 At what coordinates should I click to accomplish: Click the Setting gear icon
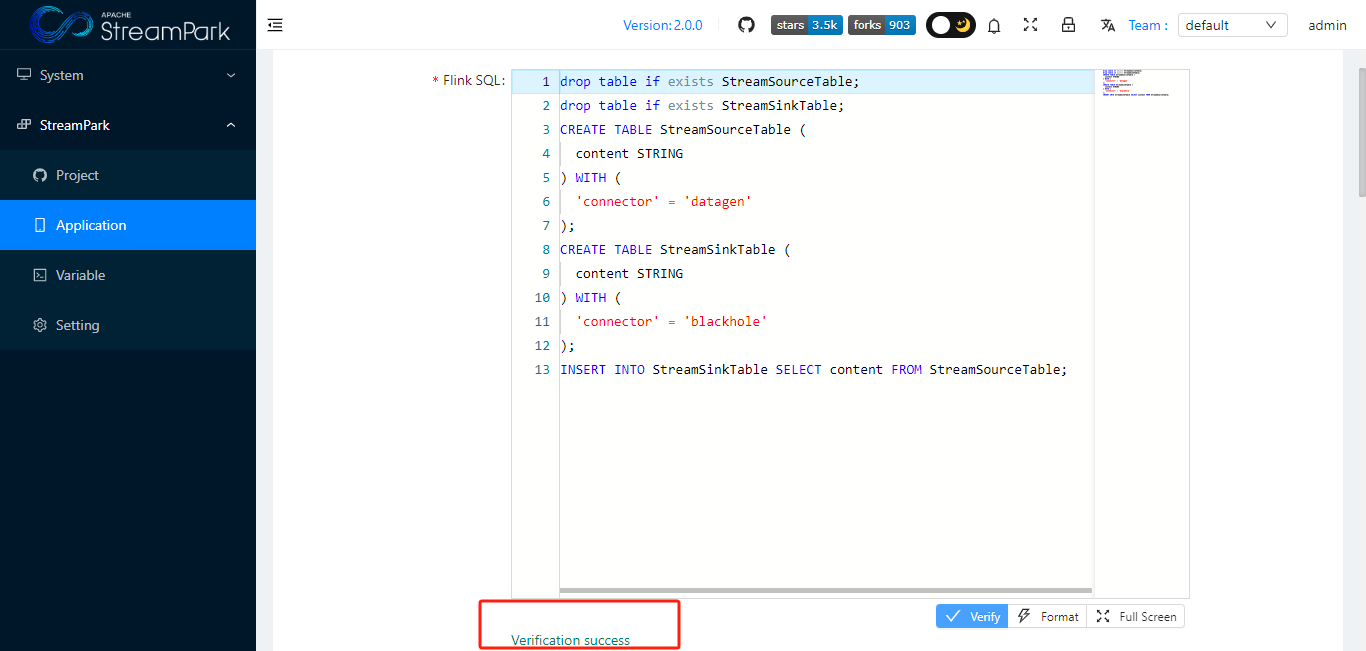tap(40, 325)
